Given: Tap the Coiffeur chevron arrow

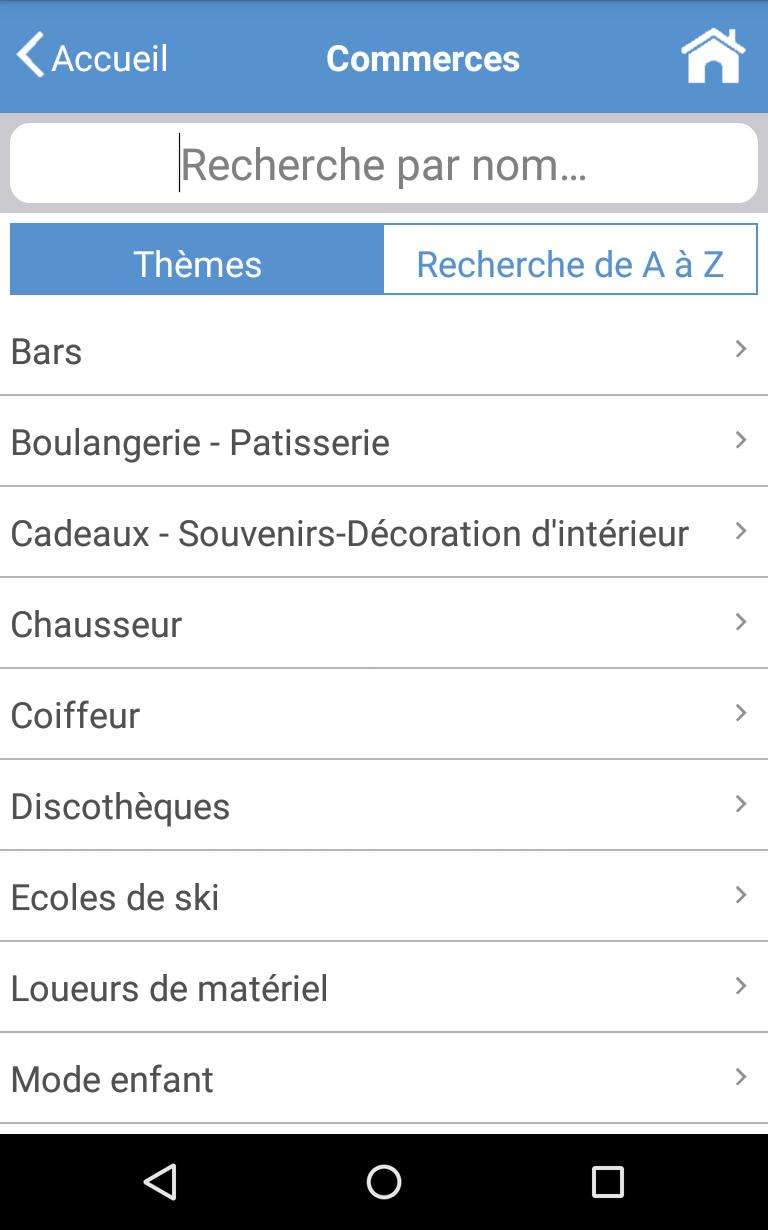Looking at the screenshot, I should point(741,713).
